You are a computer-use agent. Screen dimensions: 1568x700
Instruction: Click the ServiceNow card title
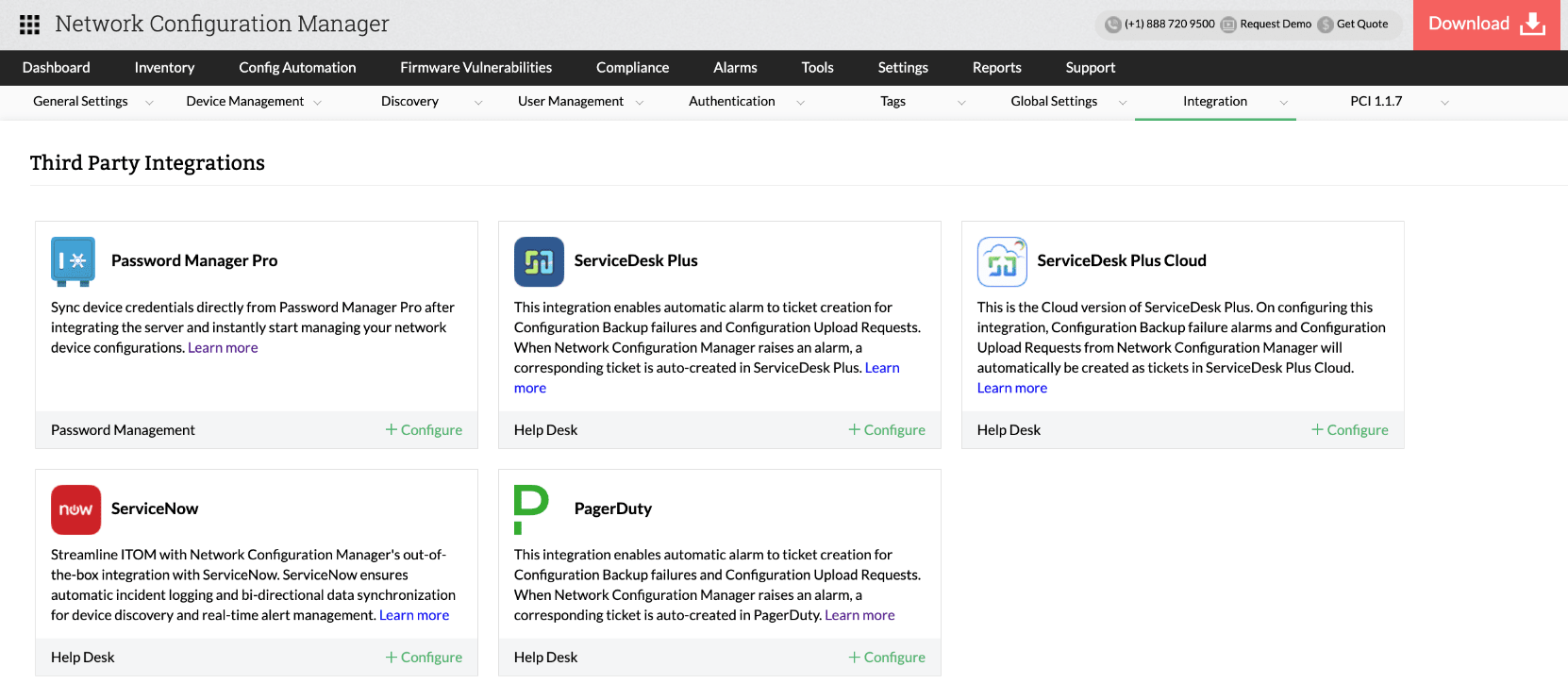click(155, 509)
